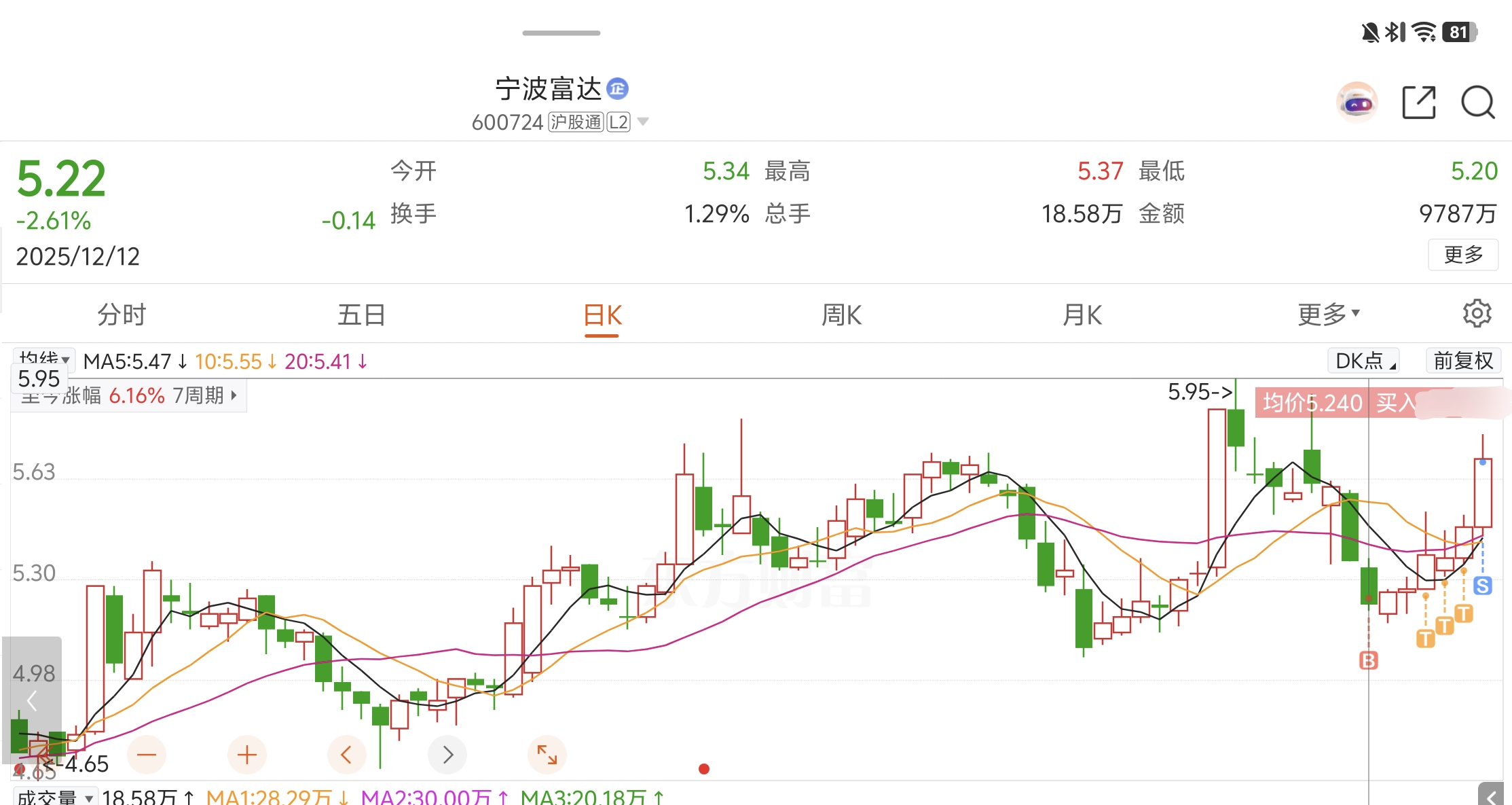Toggle 前复权 price adjustment

point(1462,361)
